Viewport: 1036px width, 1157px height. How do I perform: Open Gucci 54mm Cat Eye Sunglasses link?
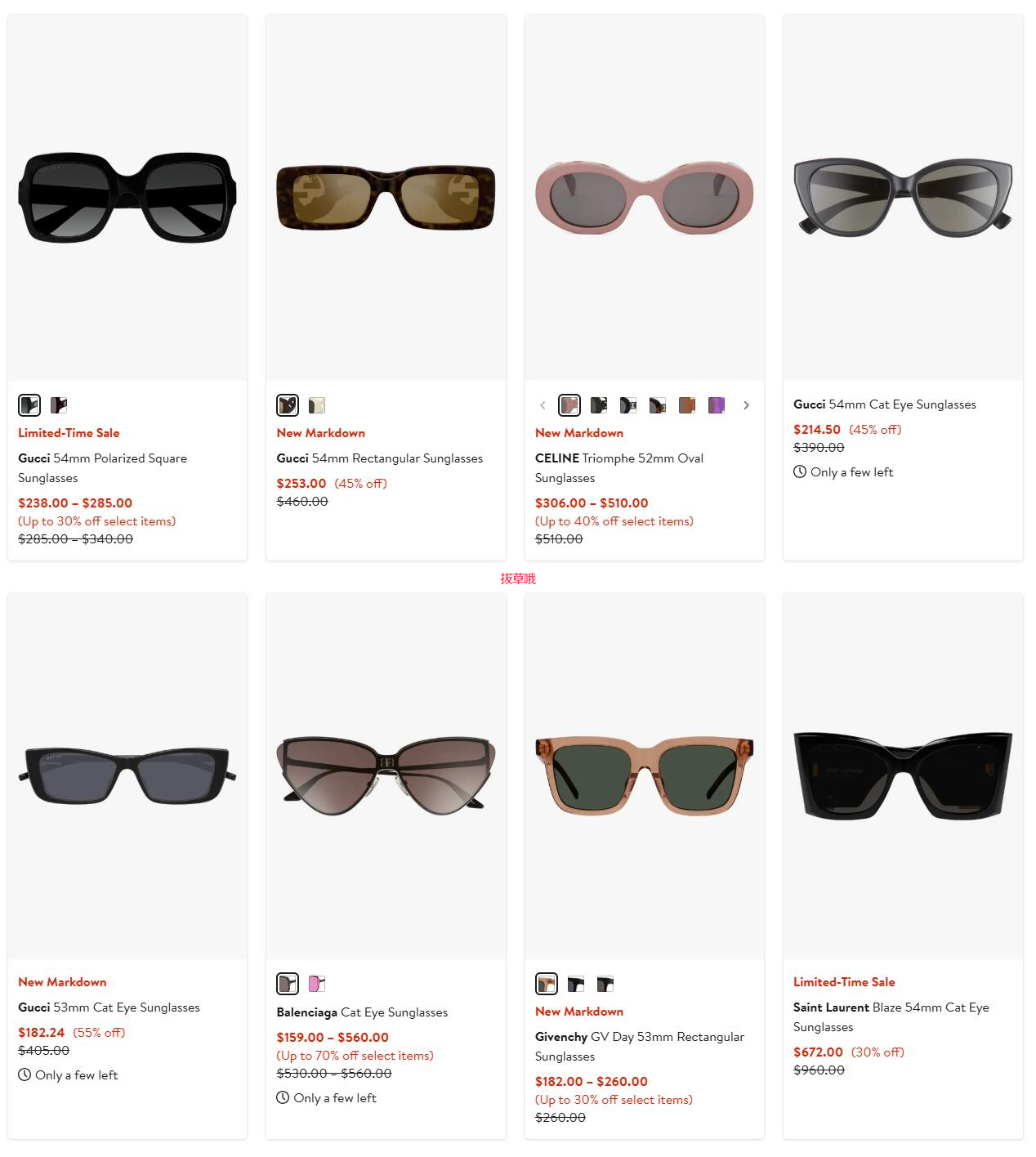885,404
